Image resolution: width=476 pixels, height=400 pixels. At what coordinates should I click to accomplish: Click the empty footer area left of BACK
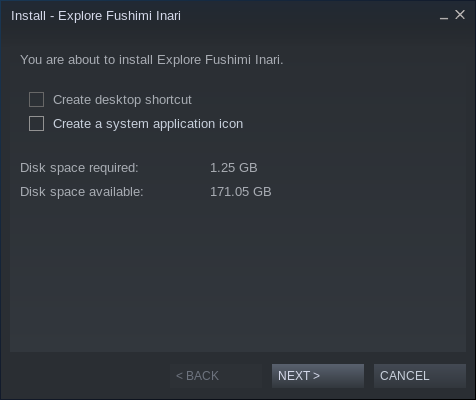tap(88, 376)
